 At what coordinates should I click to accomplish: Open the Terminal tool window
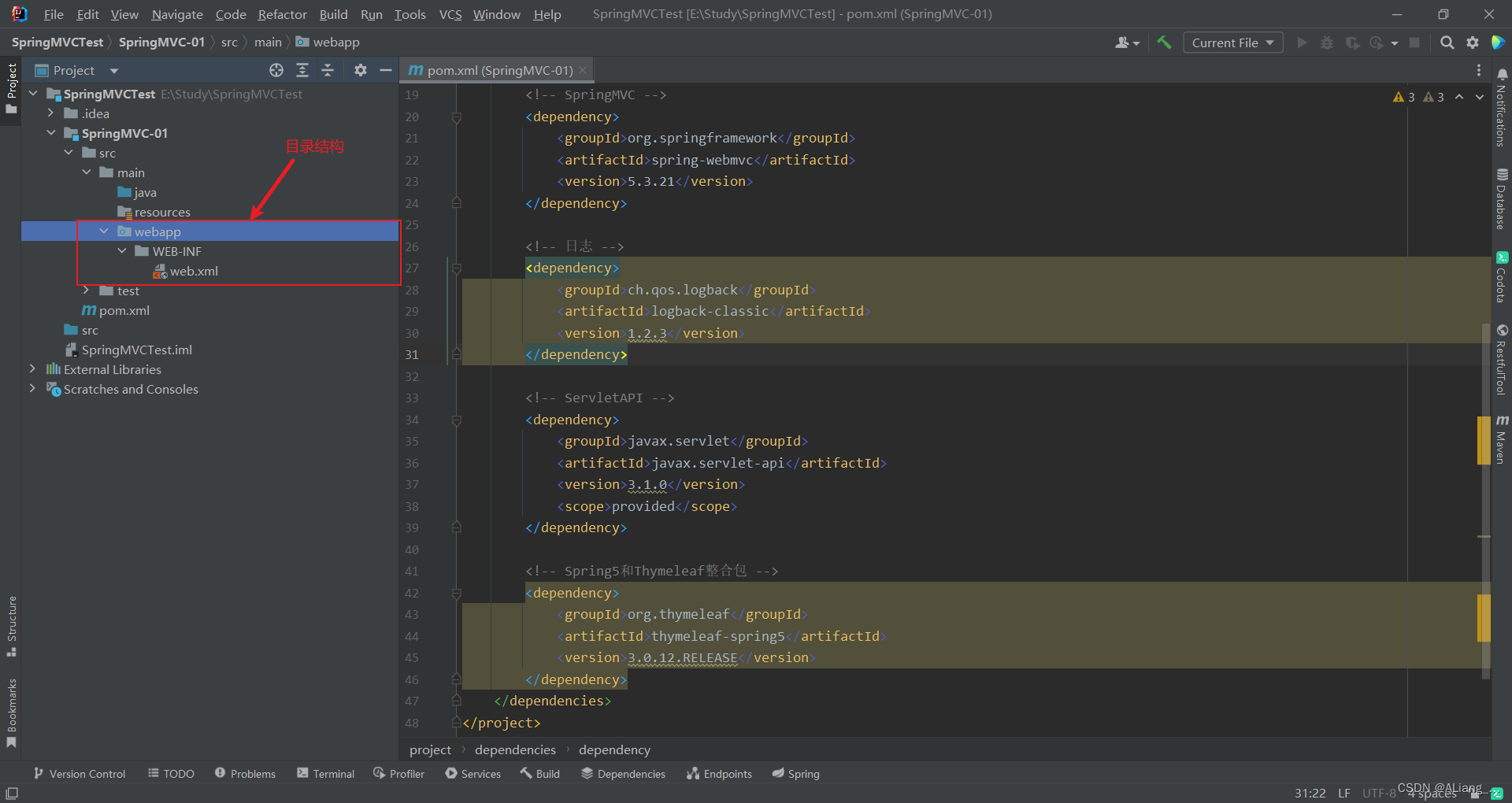pos(326,774)
